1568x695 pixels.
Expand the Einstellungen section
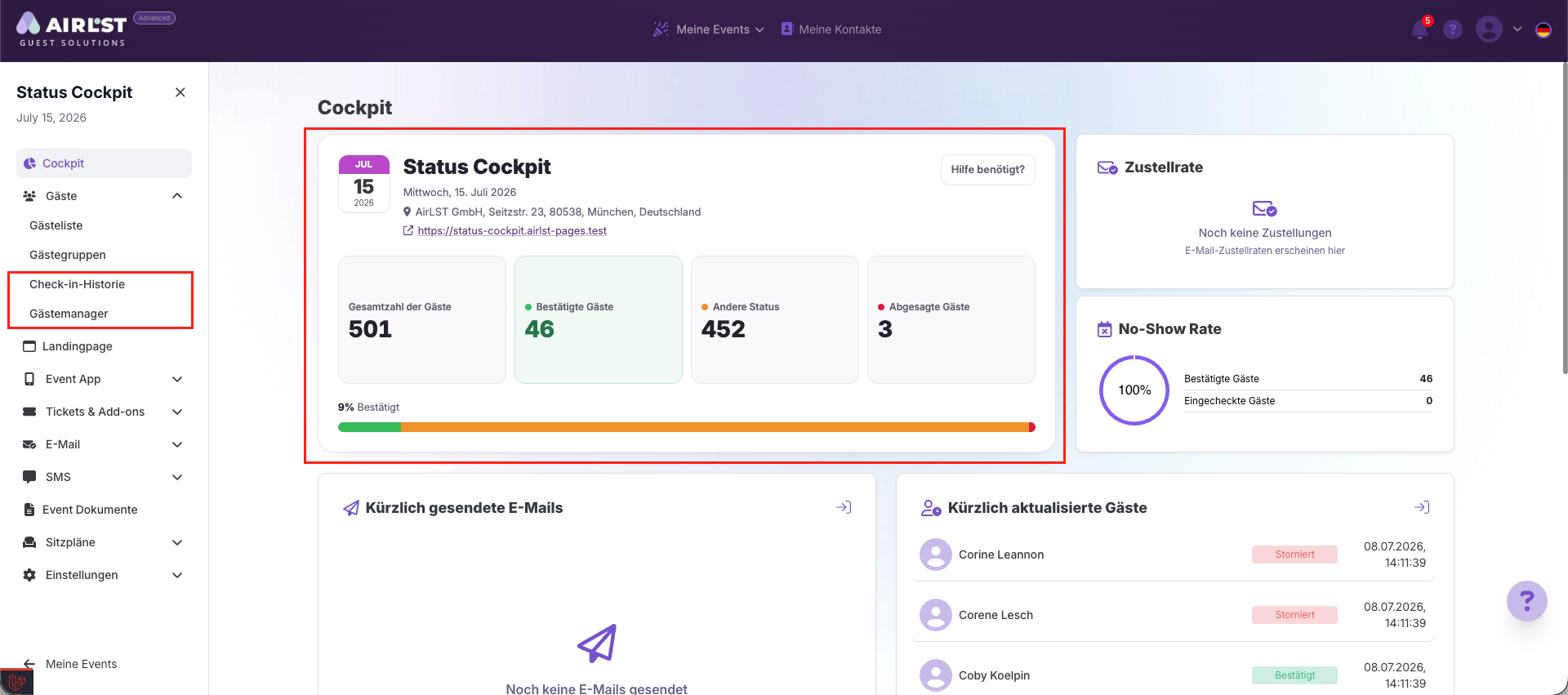tap(177, 575)
